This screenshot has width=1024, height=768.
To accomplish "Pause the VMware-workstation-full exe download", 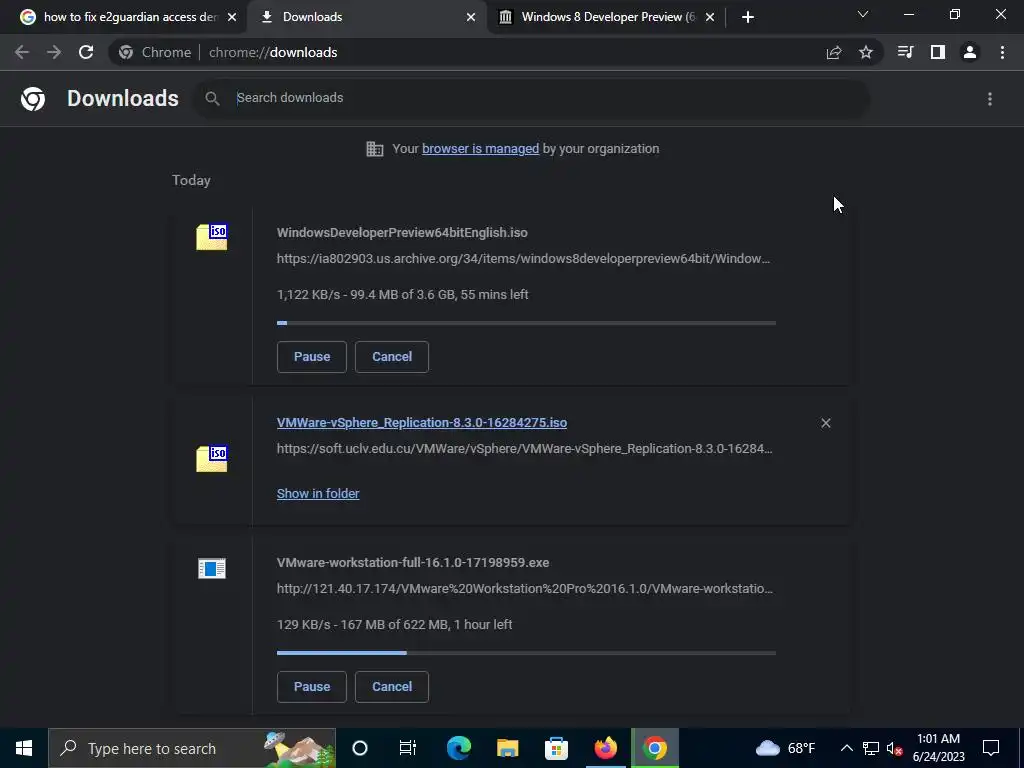I will point(312,686).
